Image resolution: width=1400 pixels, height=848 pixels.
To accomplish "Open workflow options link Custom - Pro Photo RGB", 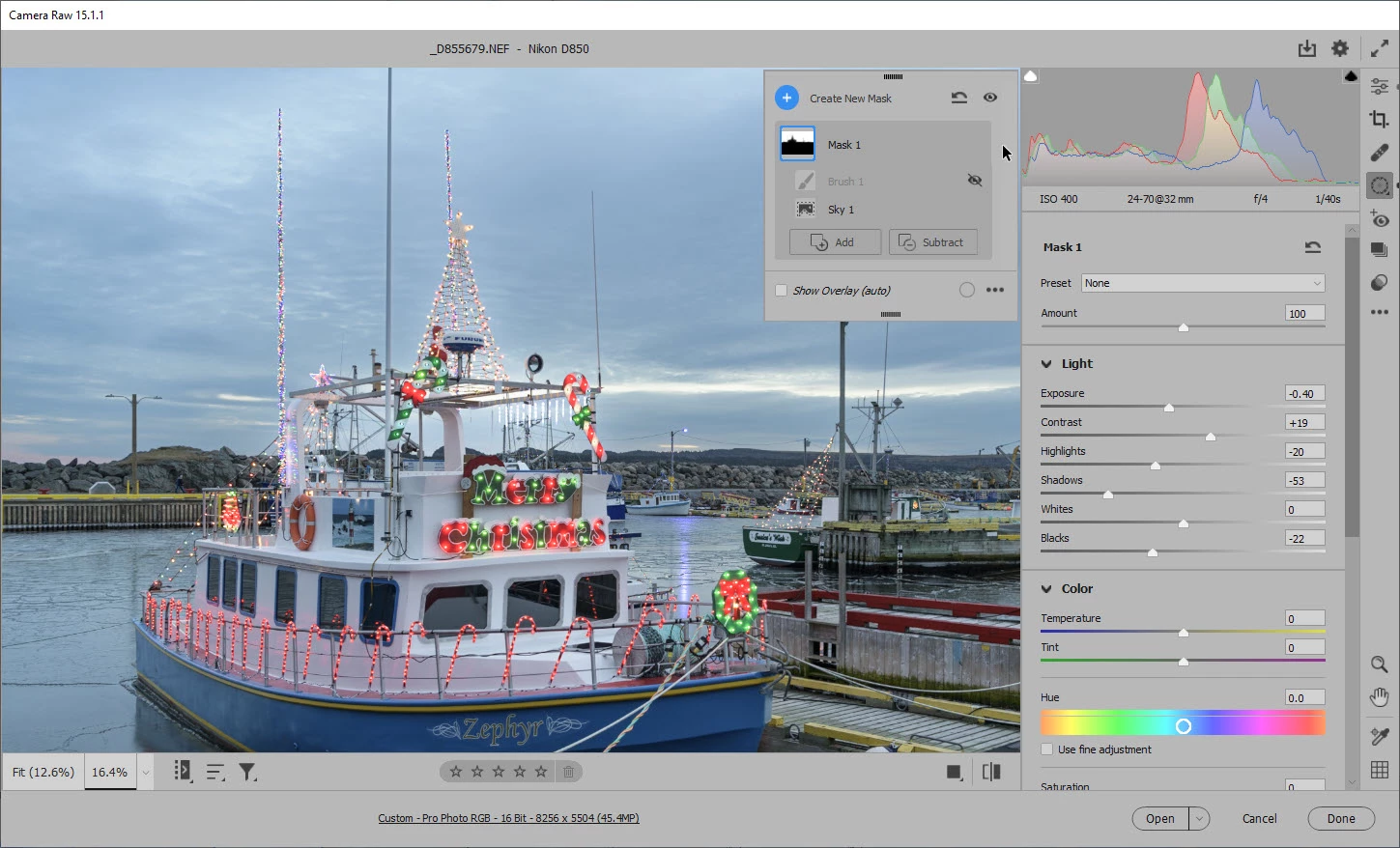I will (x=508, y=818).
